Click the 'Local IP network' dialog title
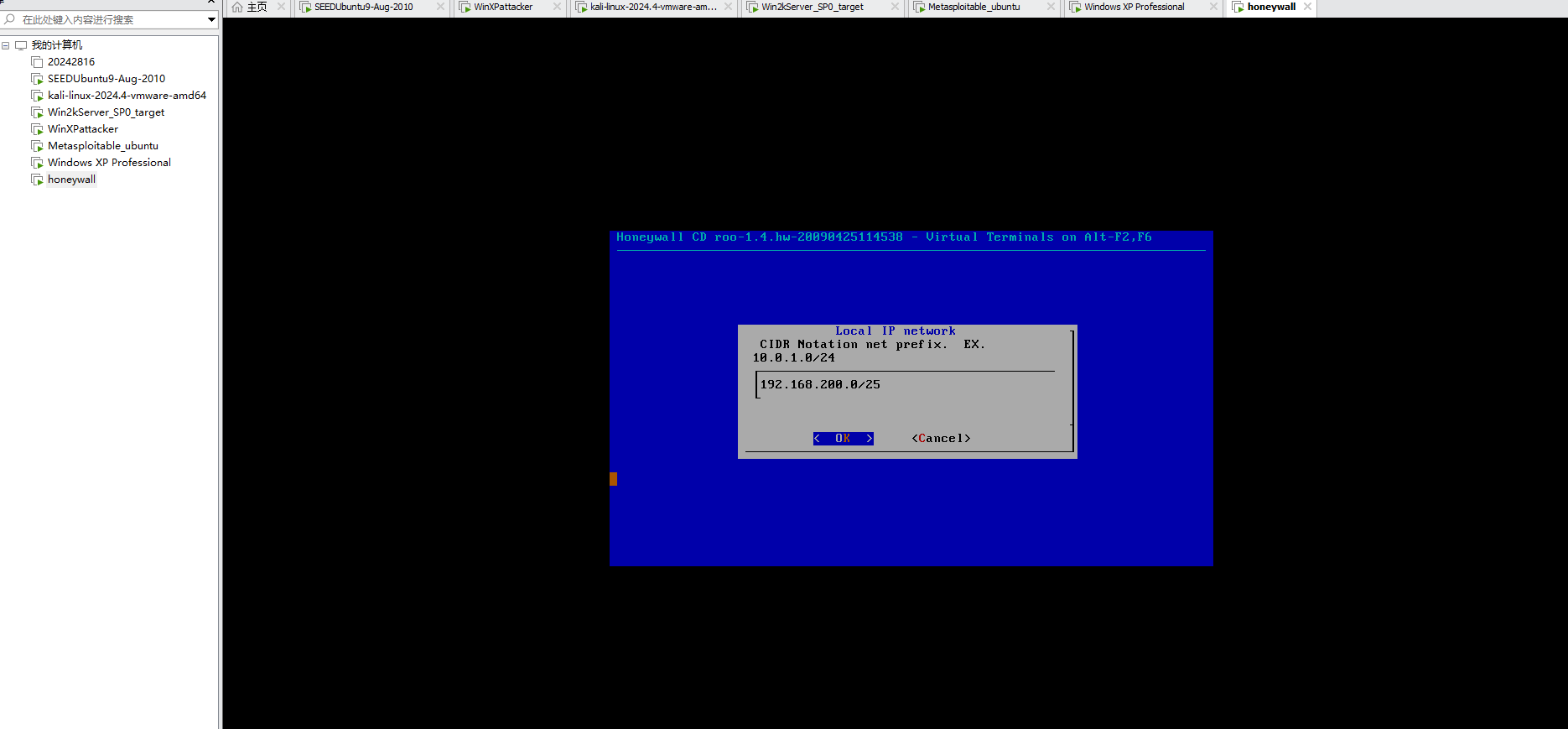The width and height of the screenshot is (1568, 729). (895, 331)
